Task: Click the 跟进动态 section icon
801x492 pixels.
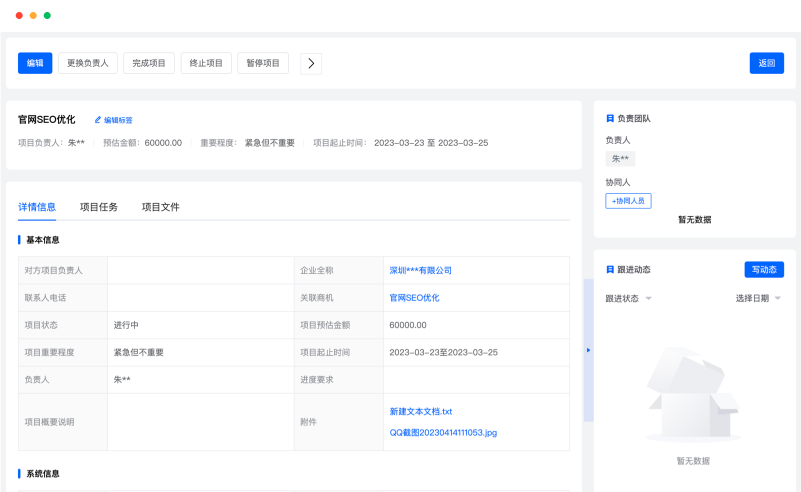Action: pyautogui.click(x=609, y=270)
